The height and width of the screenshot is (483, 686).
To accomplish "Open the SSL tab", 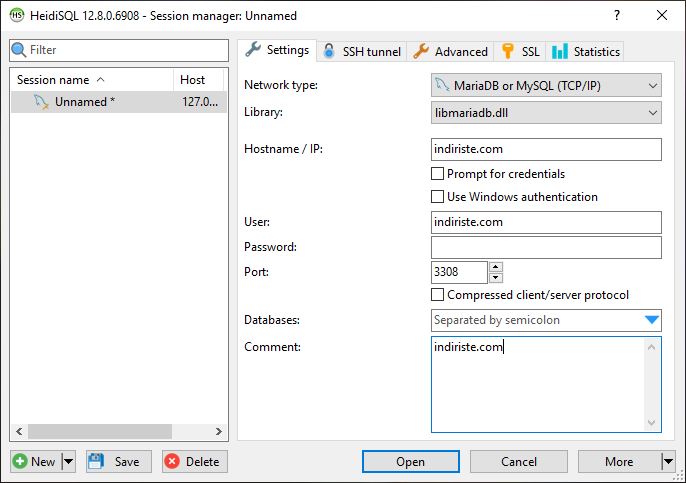I will pos(520,52).
